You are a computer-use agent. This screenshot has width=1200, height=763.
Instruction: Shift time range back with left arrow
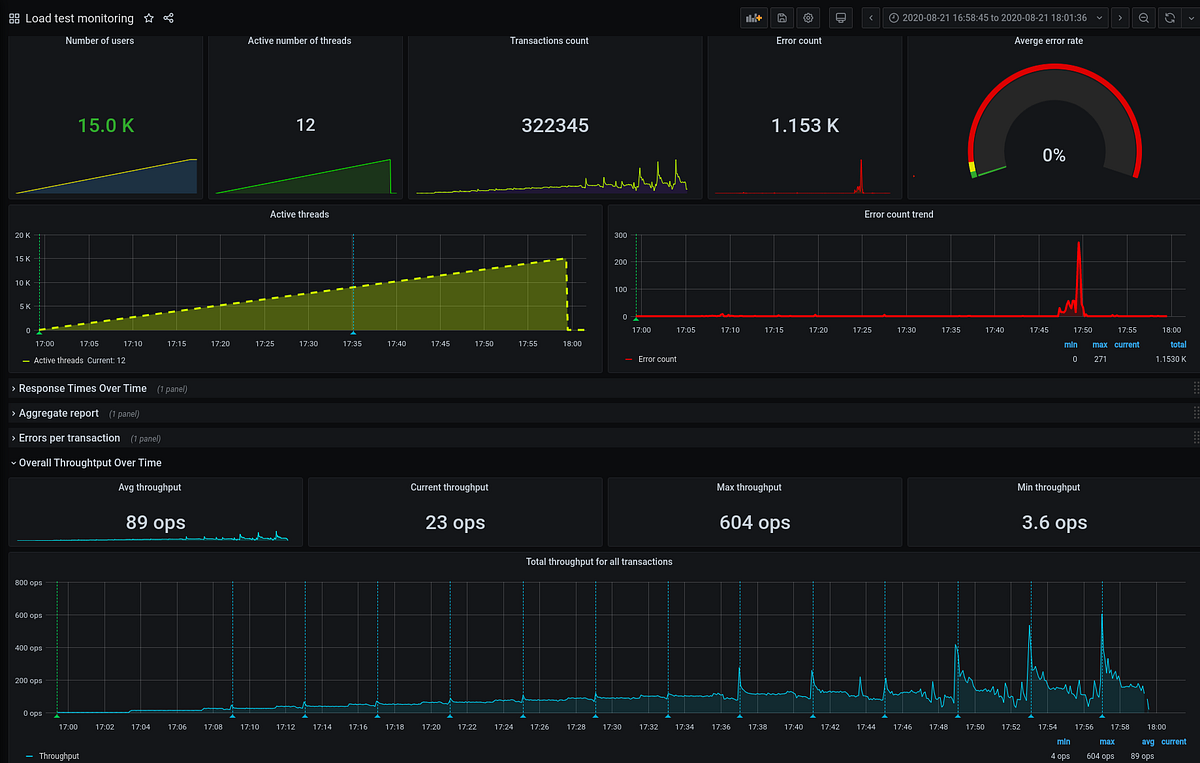pyautogui.click(x=871, y=18)
